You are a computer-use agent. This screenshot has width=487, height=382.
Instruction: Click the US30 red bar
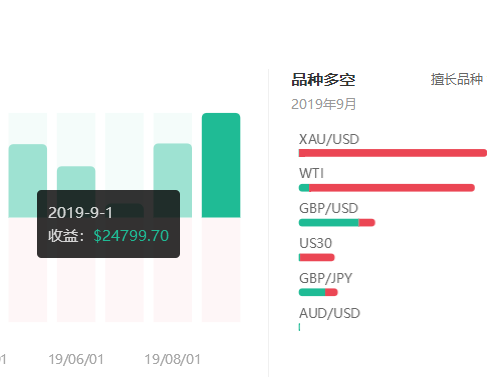pos(317,257)
